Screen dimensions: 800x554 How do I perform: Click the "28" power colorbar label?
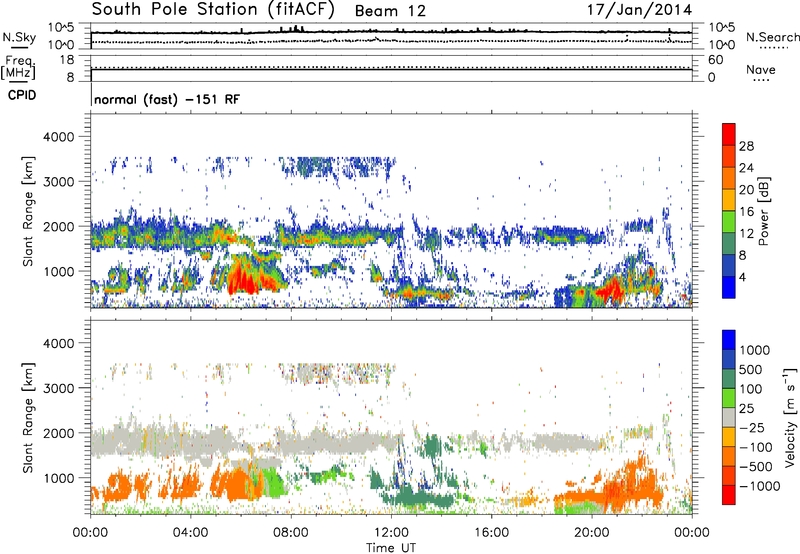[x=746, y=146]
